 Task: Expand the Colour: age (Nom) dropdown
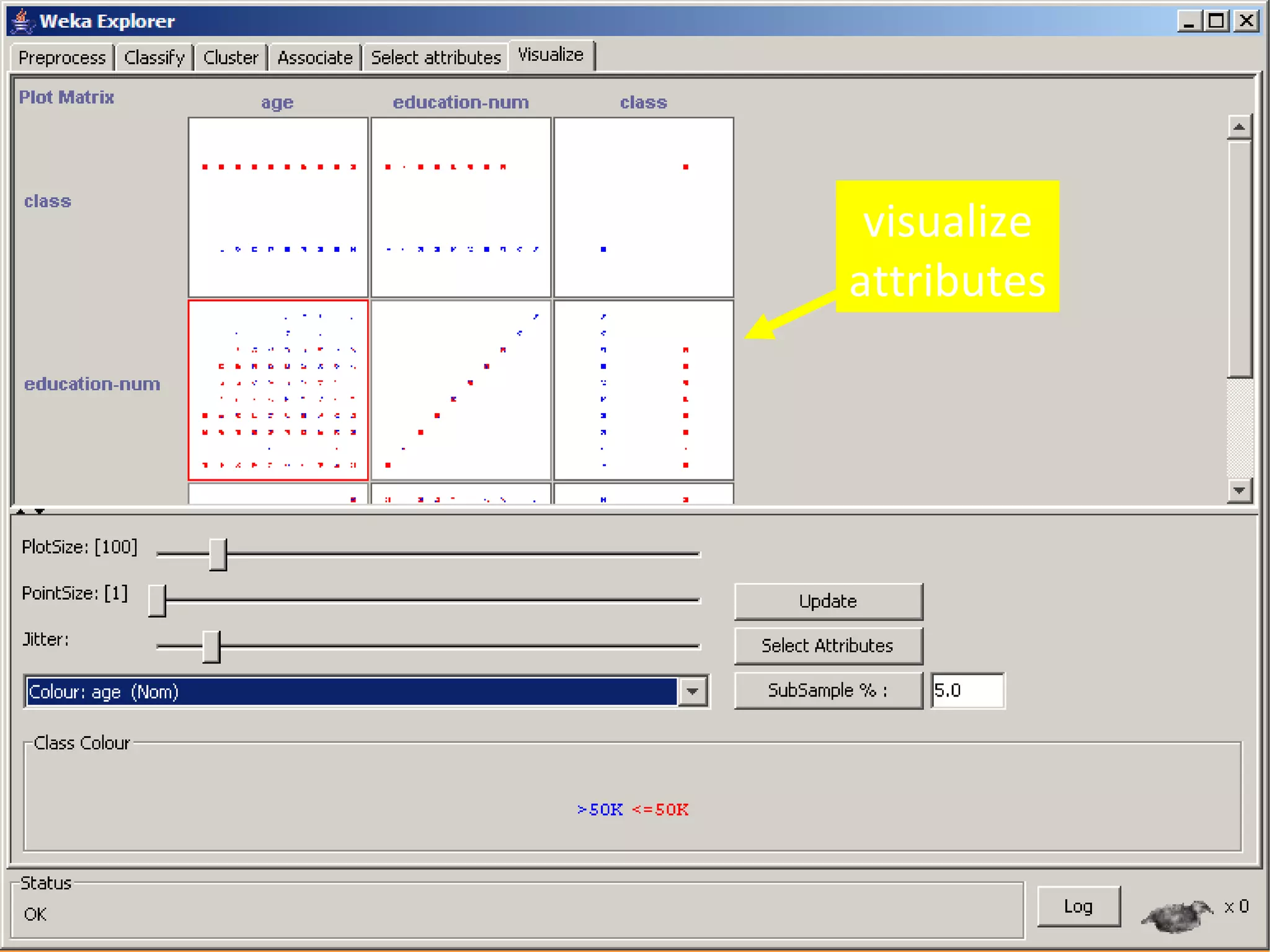coord(693,692)
